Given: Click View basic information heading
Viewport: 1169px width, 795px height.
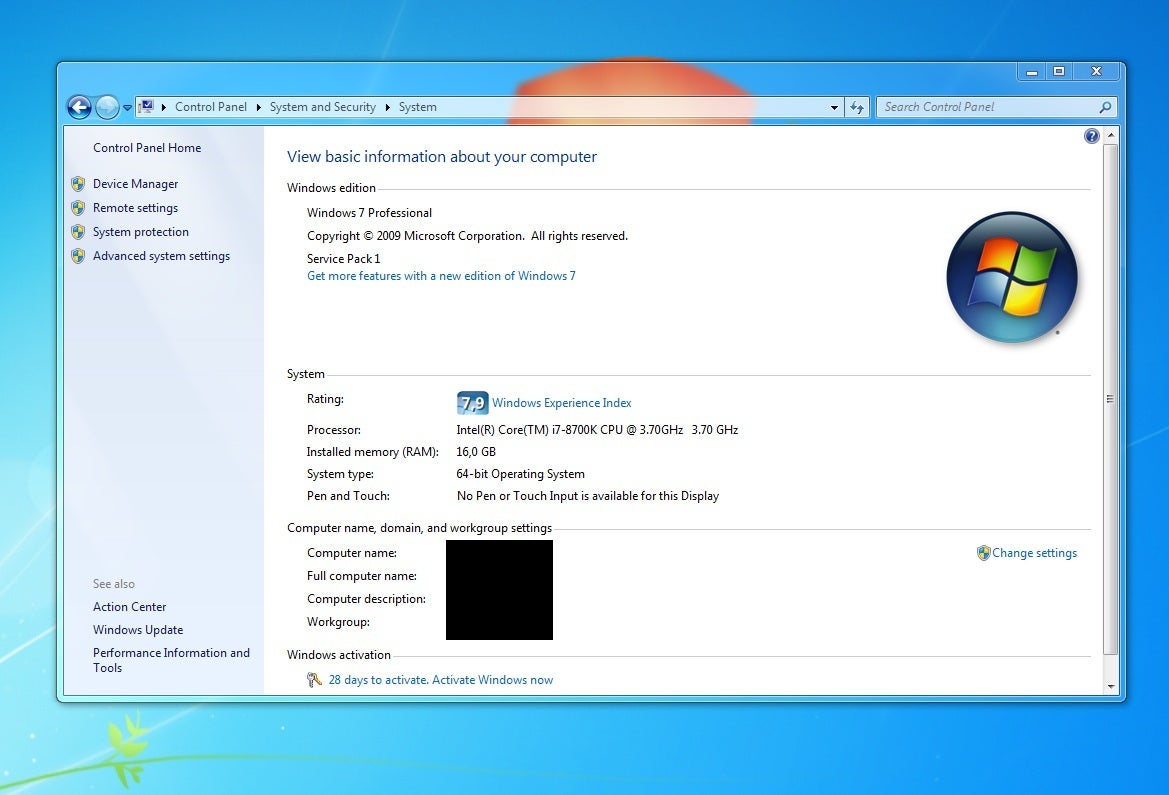Looking at the screenshot, I should [442, 157].
